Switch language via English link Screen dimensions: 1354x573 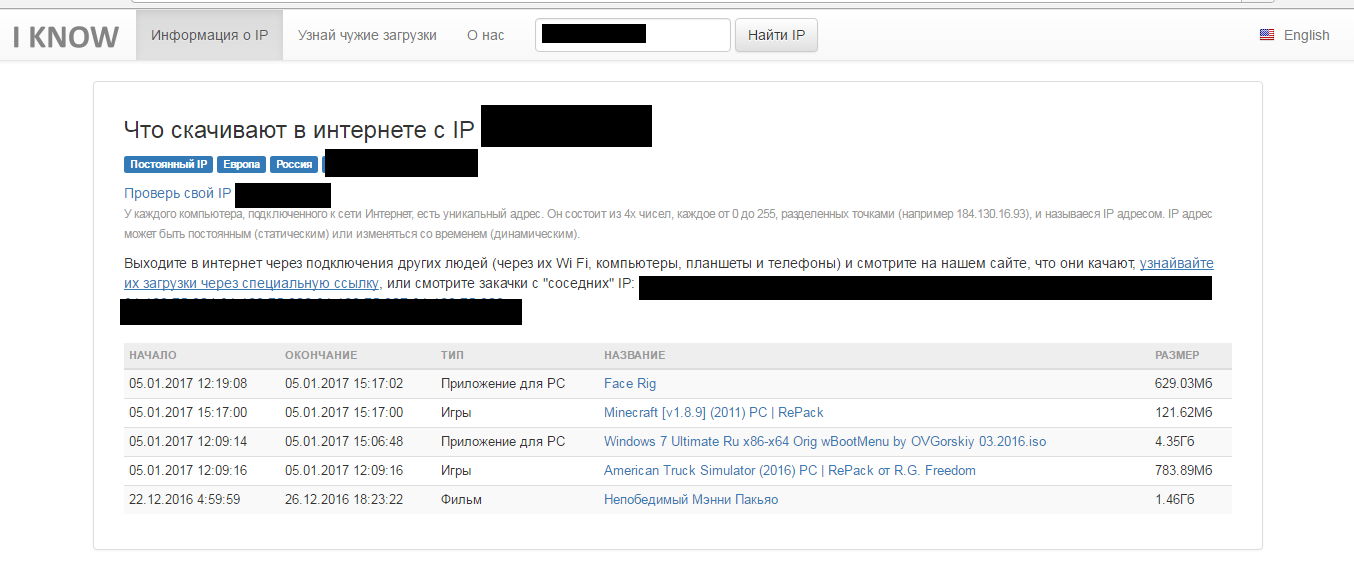(x=1306, y=35)
